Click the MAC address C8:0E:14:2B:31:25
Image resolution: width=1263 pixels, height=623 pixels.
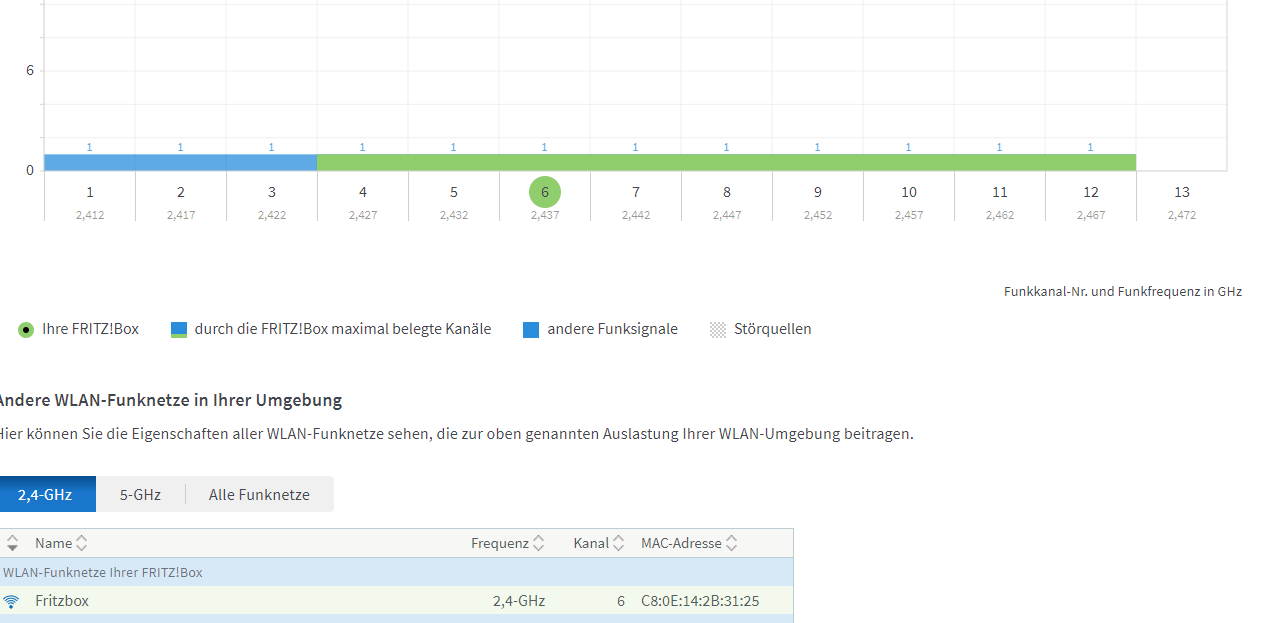[x=699, y=601]
